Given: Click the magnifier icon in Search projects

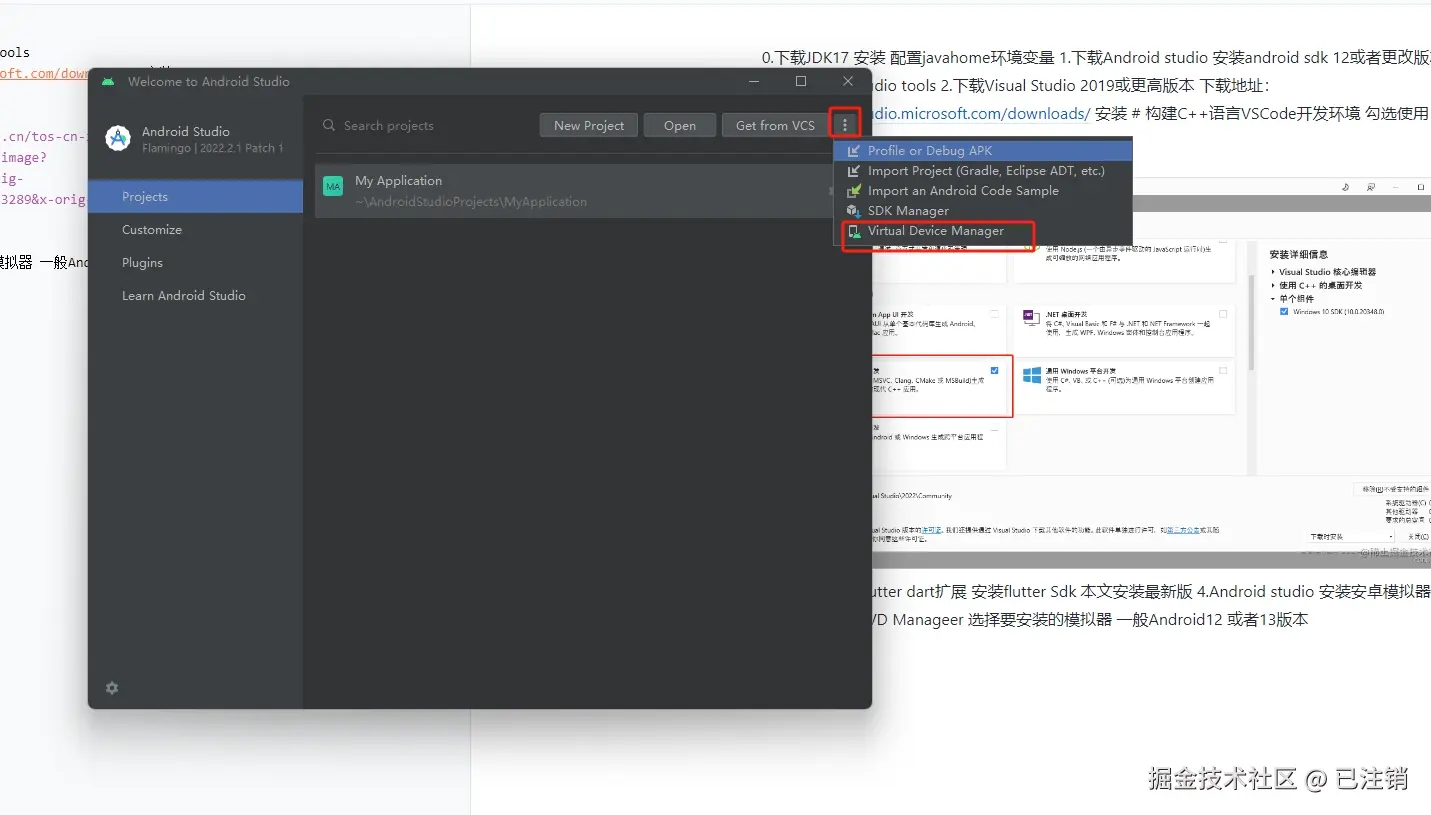Looking at the screenshot, I should coord(329,125).
